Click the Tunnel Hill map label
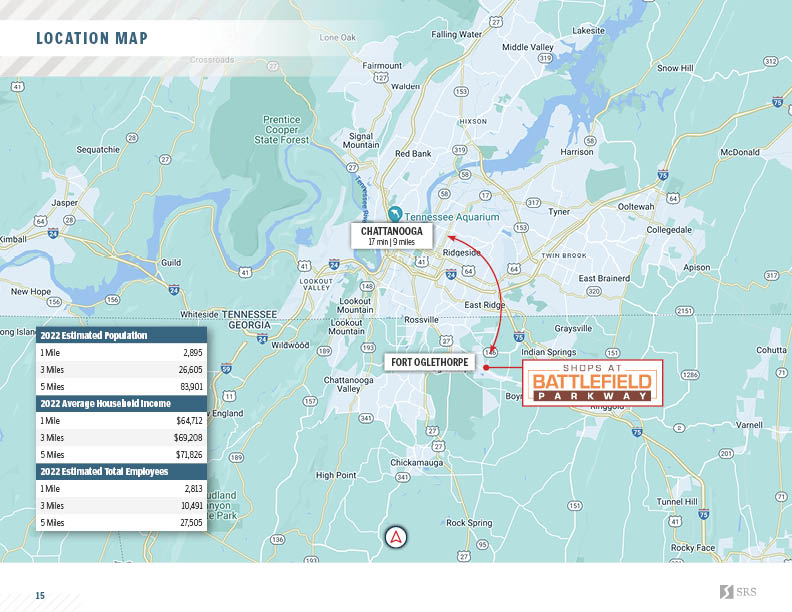This screenshot has height=612, width=792. click(677, 501)
